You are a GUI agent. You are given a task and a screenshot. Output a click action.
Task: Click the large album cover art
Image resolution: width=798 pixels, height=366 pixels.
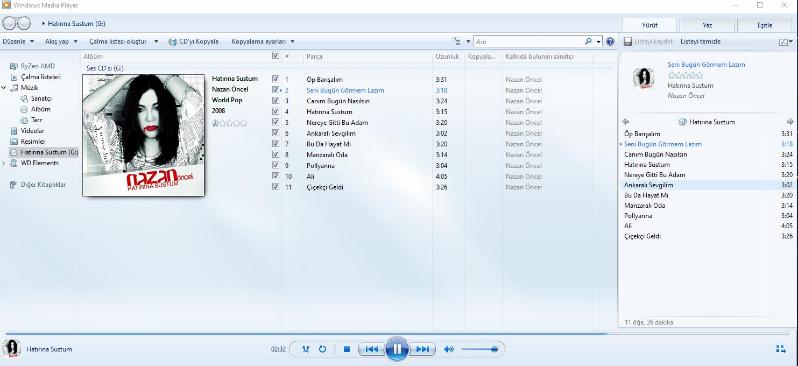coord(144,135)
